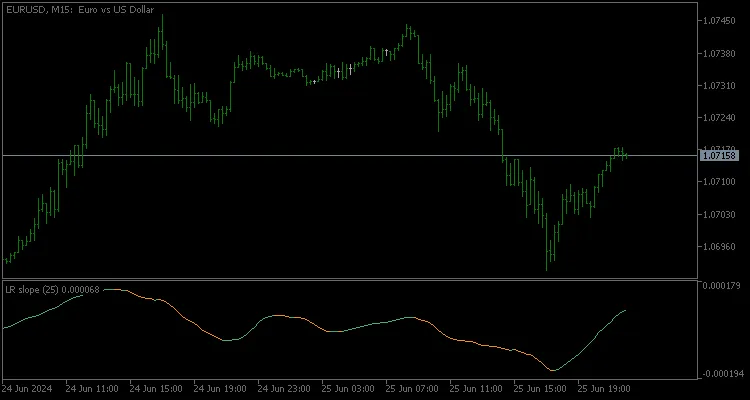Click the 1.07030 price scale label

pyautogui.click(x=719, y=214)
